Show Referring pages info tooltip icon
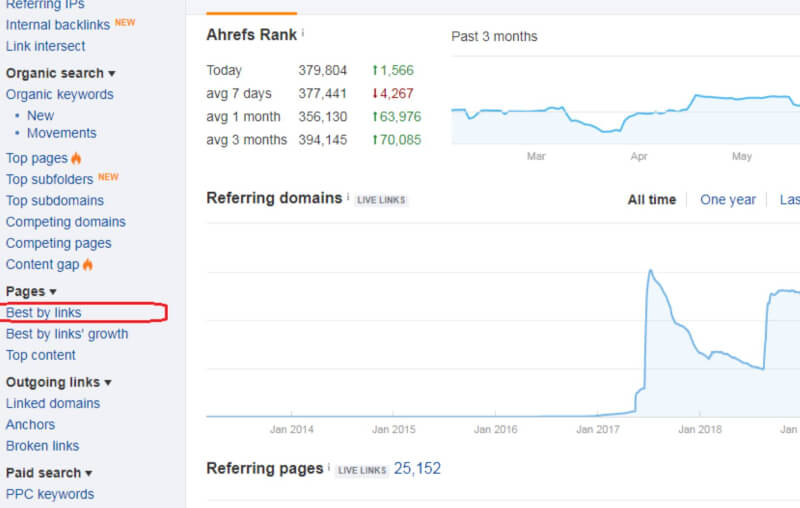Viewport: 800px width, 508px height. 329,467
